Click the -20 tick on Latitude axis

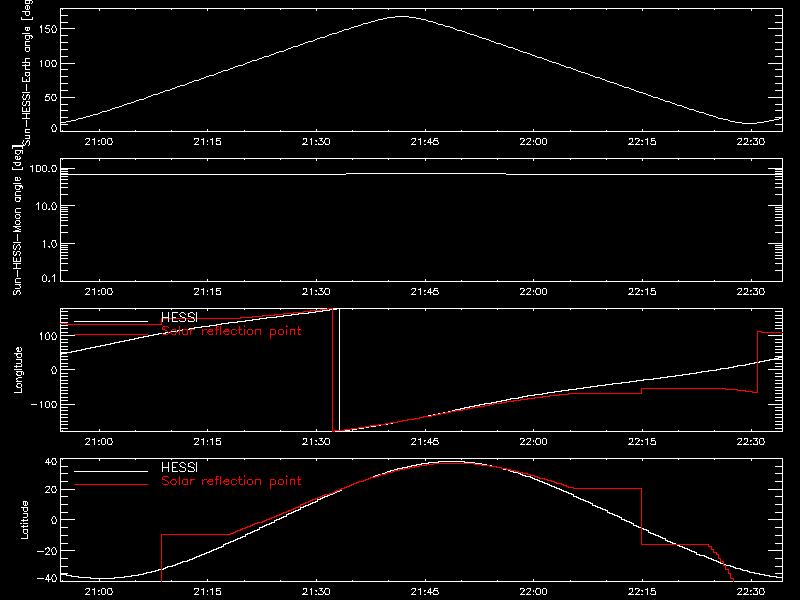click(x=47, y=551)
